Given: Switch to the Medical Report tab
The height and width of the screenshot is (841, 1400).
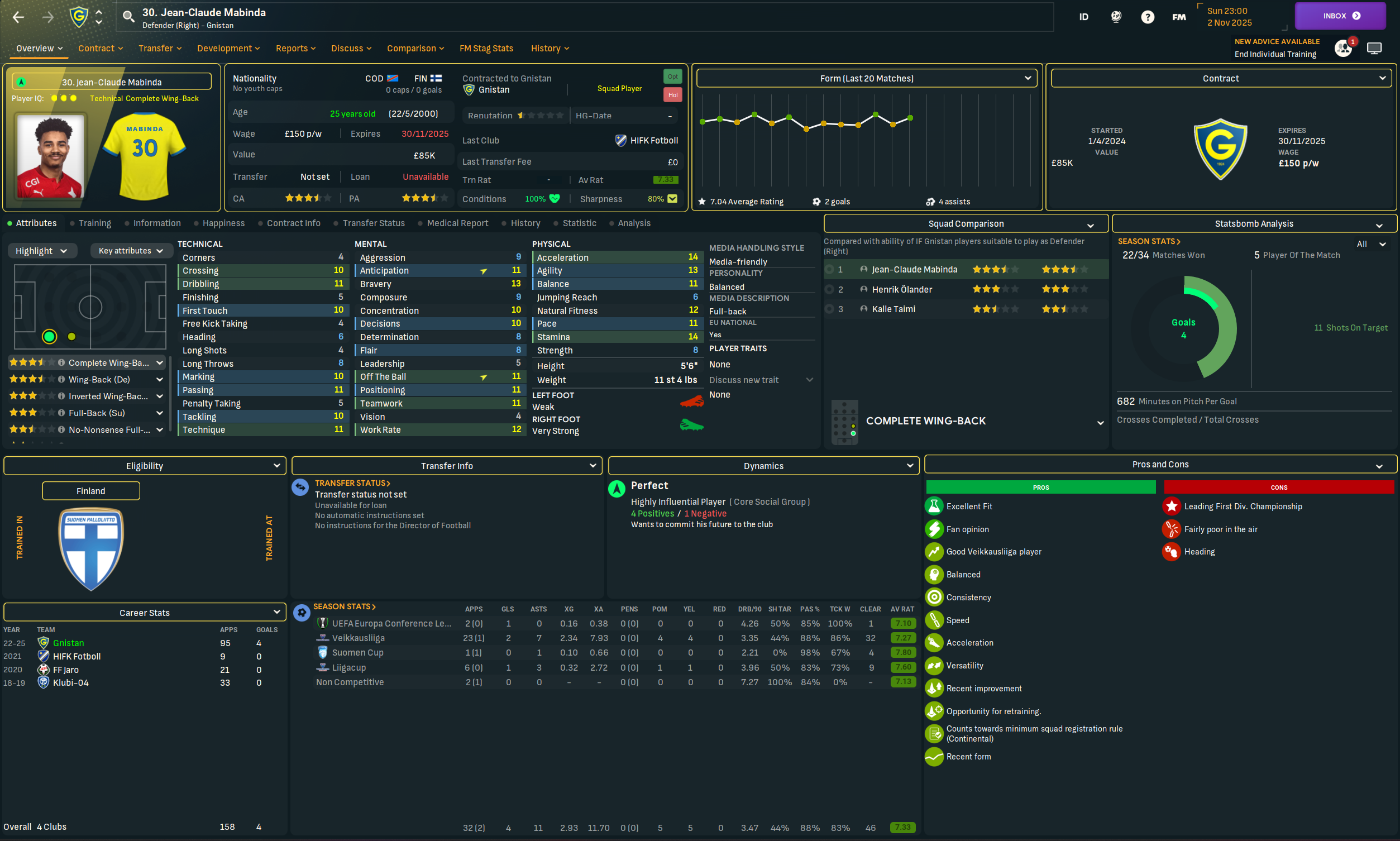Looking at the screenshot, I should 457,223.
